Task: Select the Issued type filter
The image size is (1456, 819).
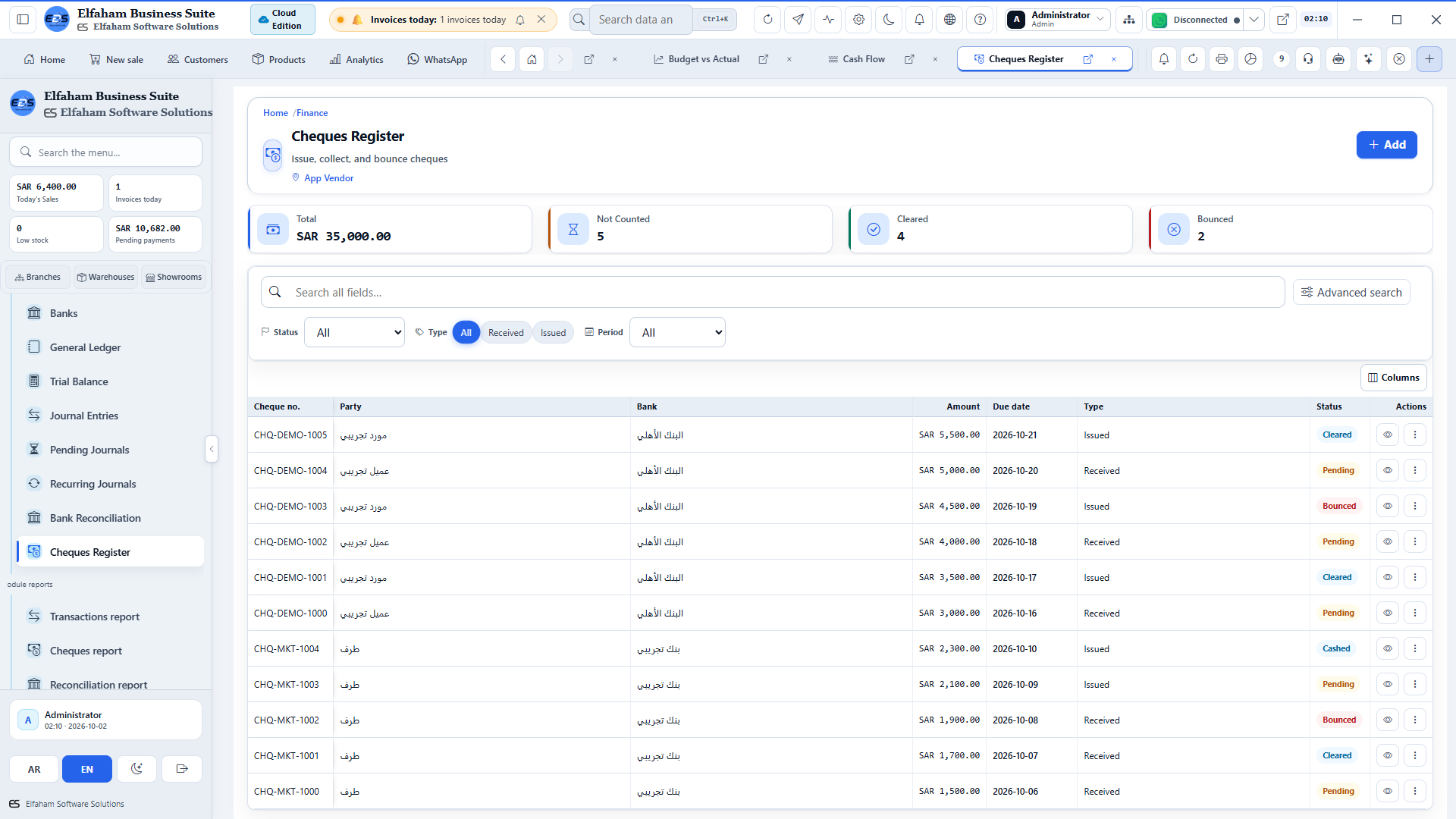Action: (553, 333)
